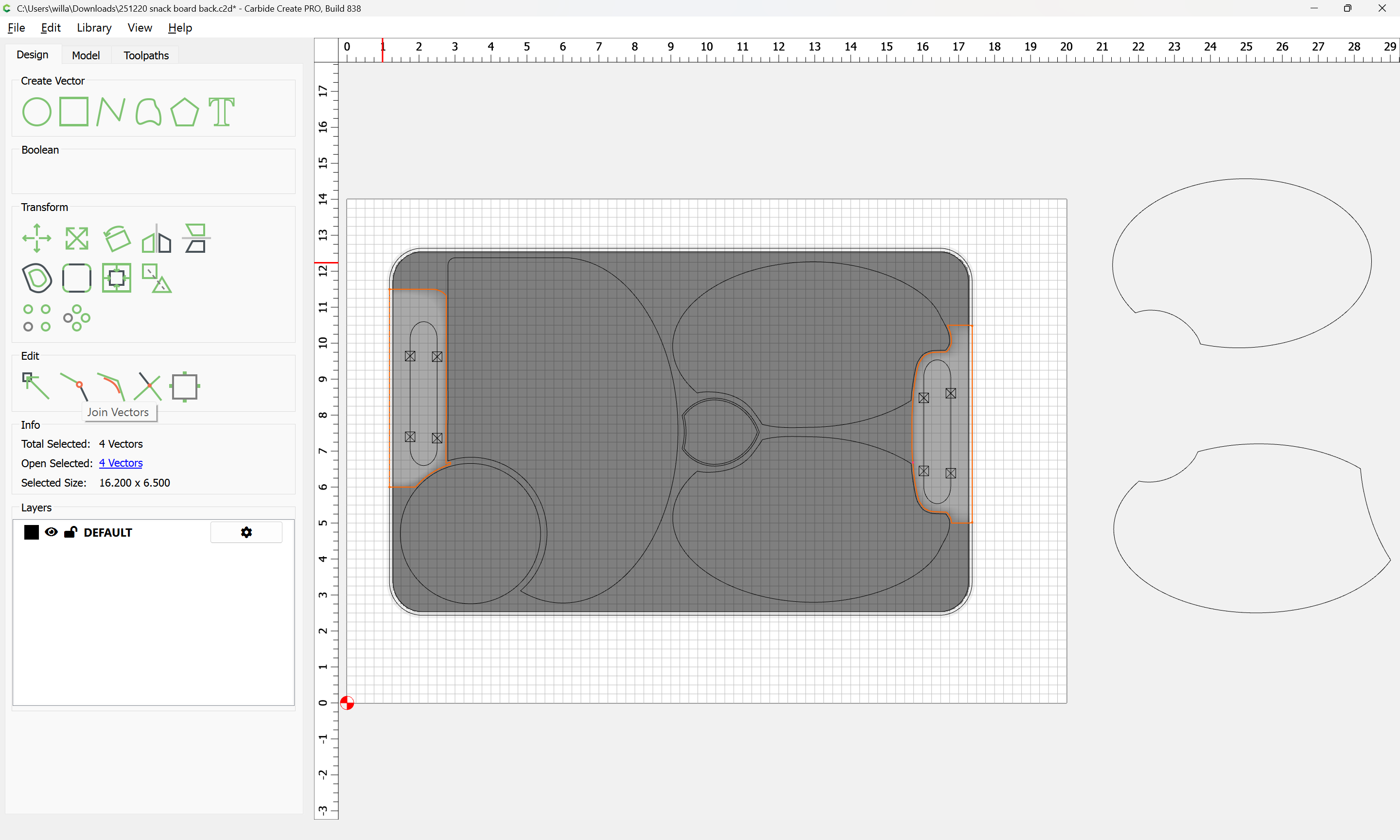Switch to the Toolpaths tab
Viewport: 1400px width, 840px height.
[x=146, y=55]
